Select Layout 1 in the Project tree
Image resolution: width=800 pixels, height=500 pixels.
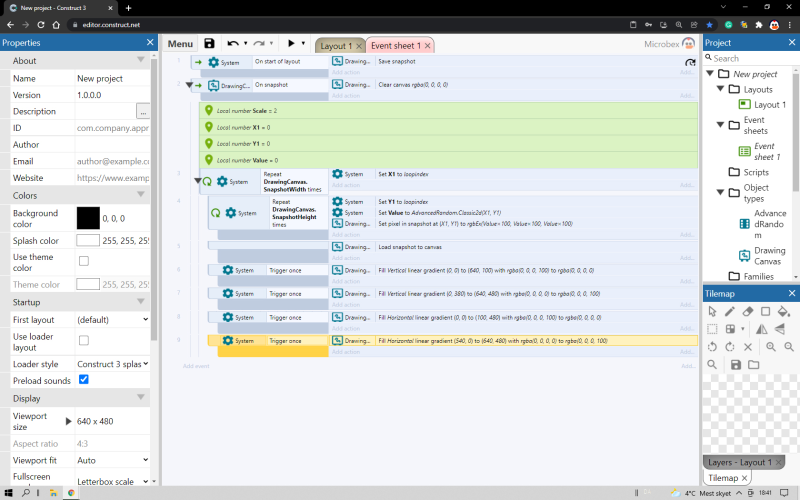(762, 105)
